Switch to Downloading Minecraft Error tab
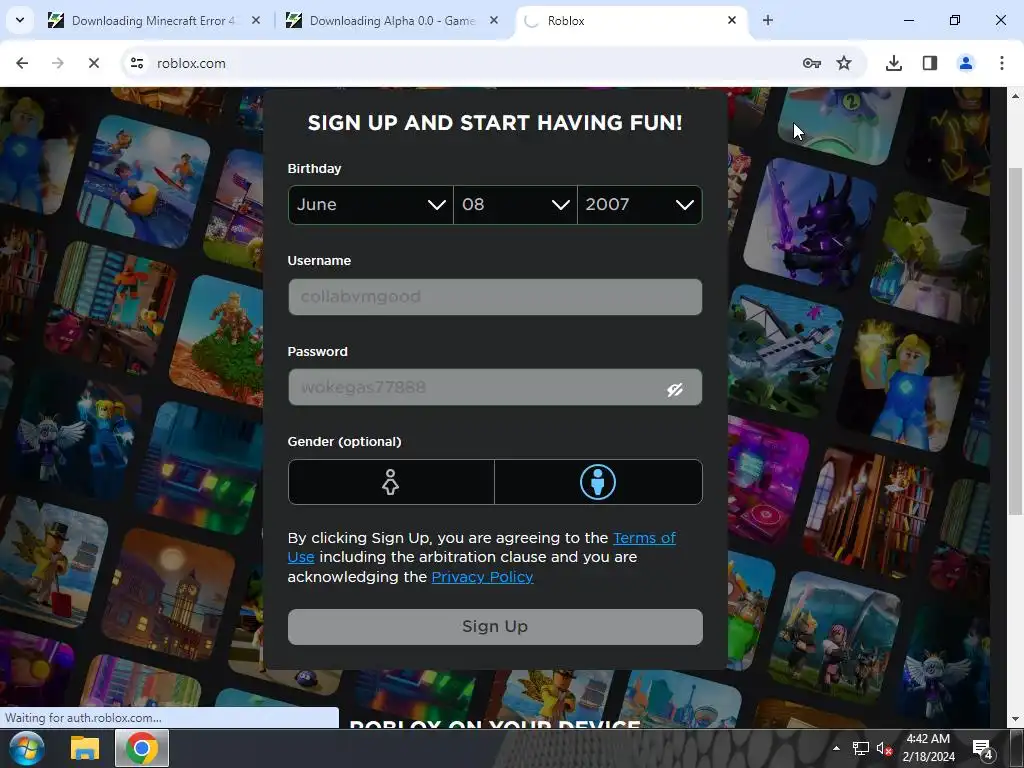Screen dimensions: 1024x768 point(153,20)
